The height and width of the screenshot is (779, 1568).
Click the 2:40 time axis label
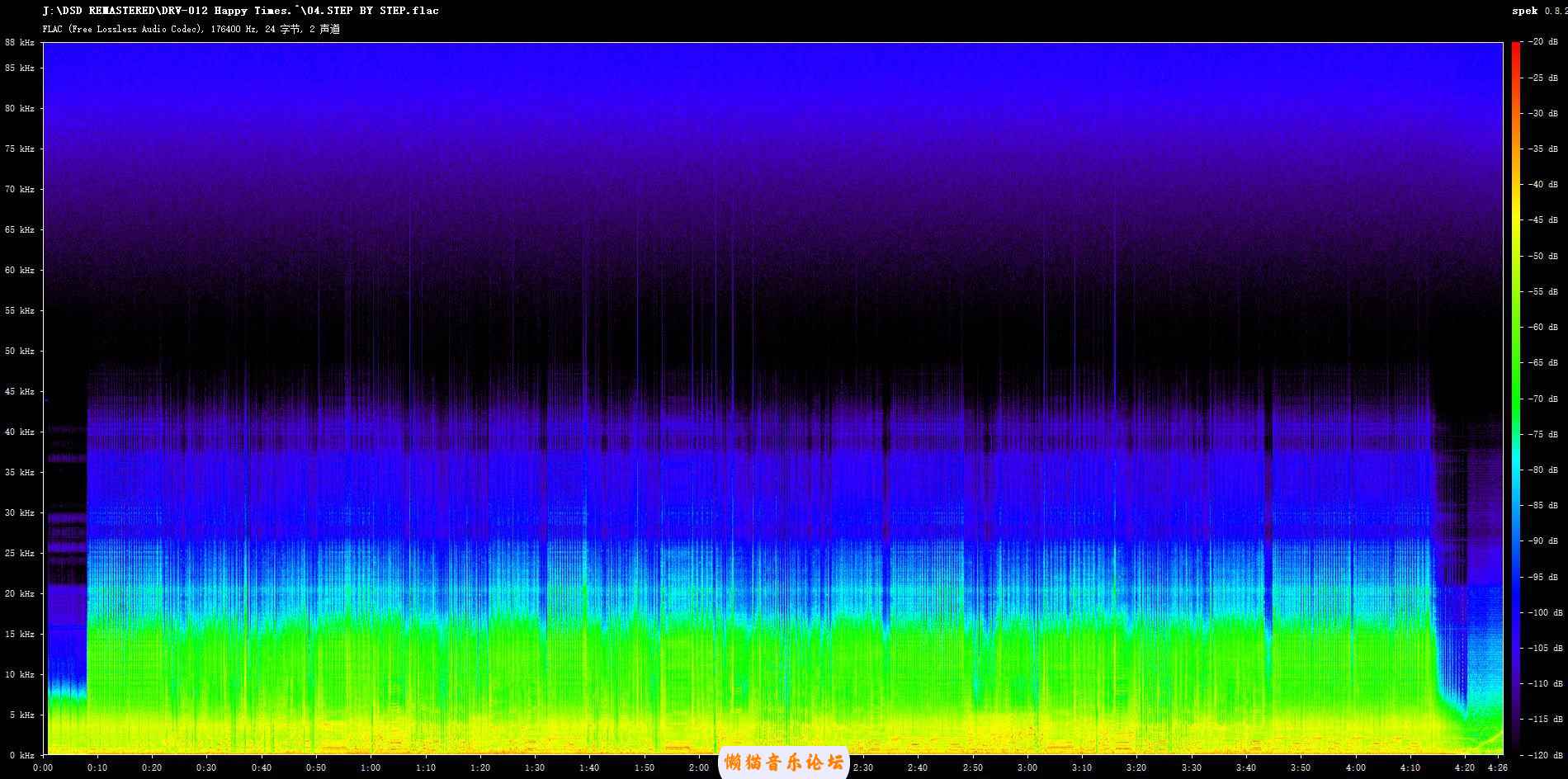(x=918, y=768)
